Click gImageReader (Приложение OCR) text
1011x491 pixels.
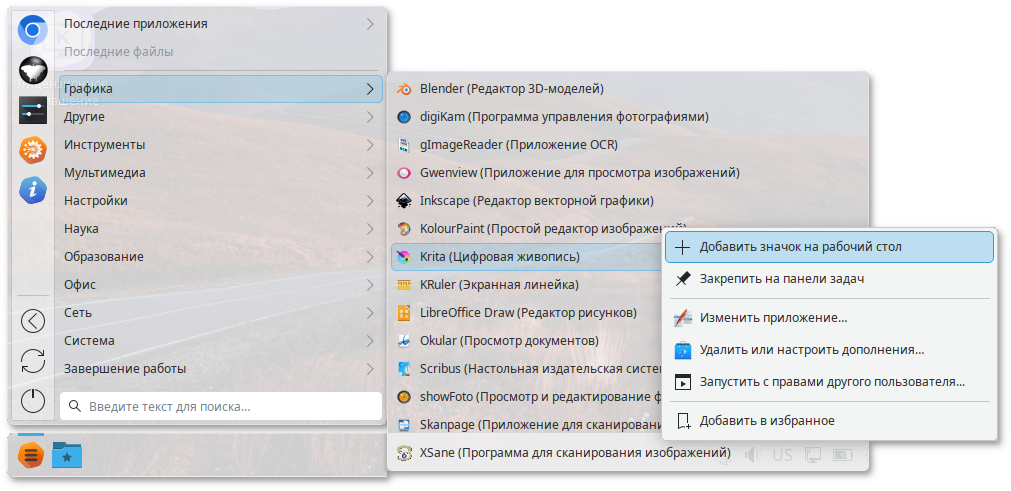518,145
